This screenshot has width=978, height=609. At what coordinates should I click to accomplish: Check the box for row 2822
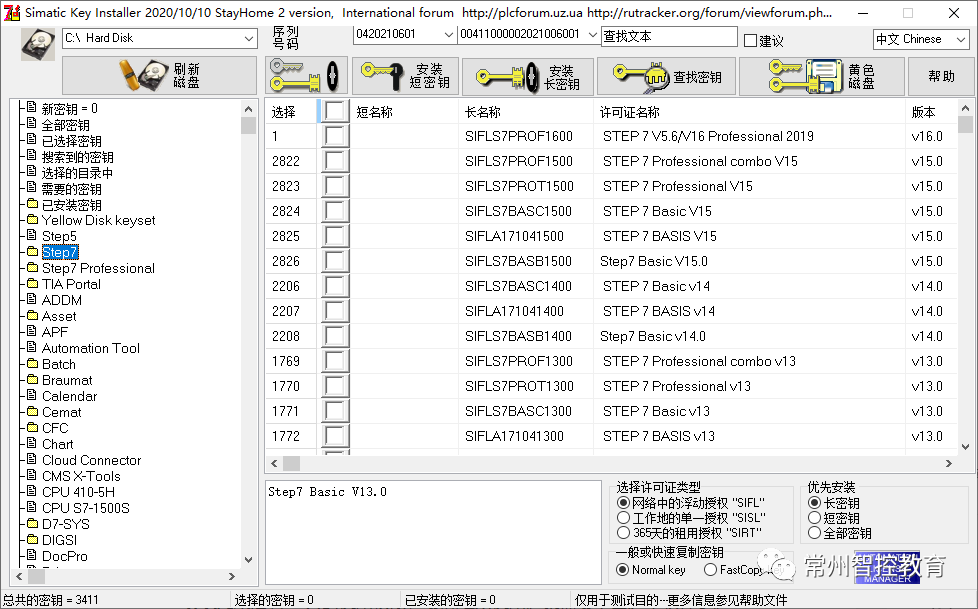[335, 161]
